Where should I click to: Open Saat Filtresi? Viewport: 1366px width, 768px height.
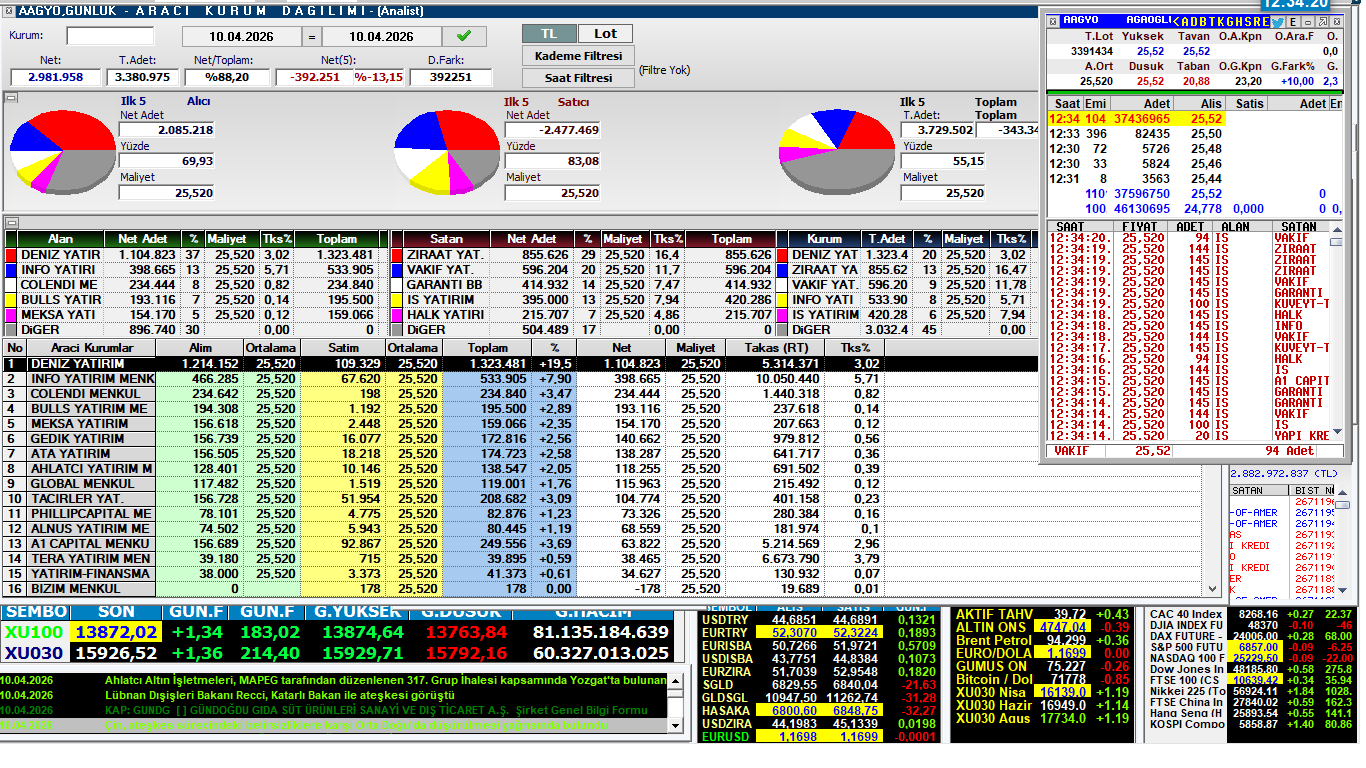[x=578, y=77]
